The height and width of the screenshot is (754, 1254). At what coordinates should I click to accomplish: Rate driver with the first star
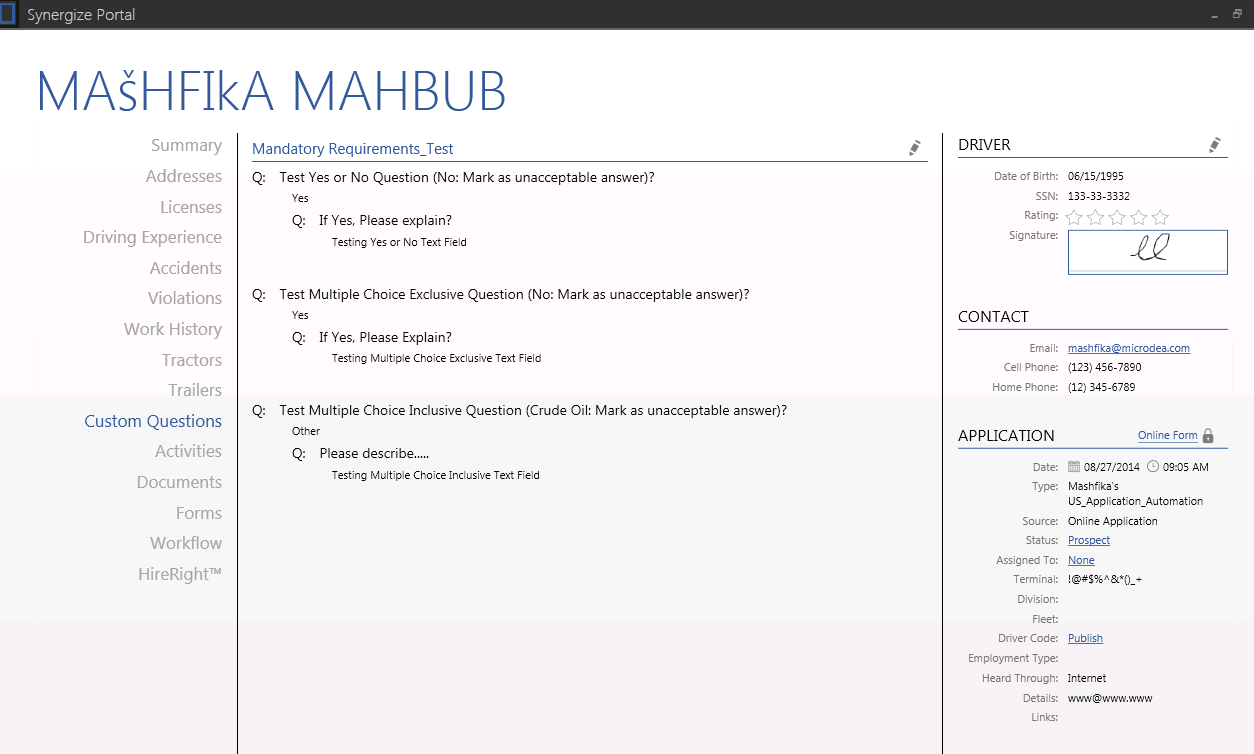[1074, 217]
